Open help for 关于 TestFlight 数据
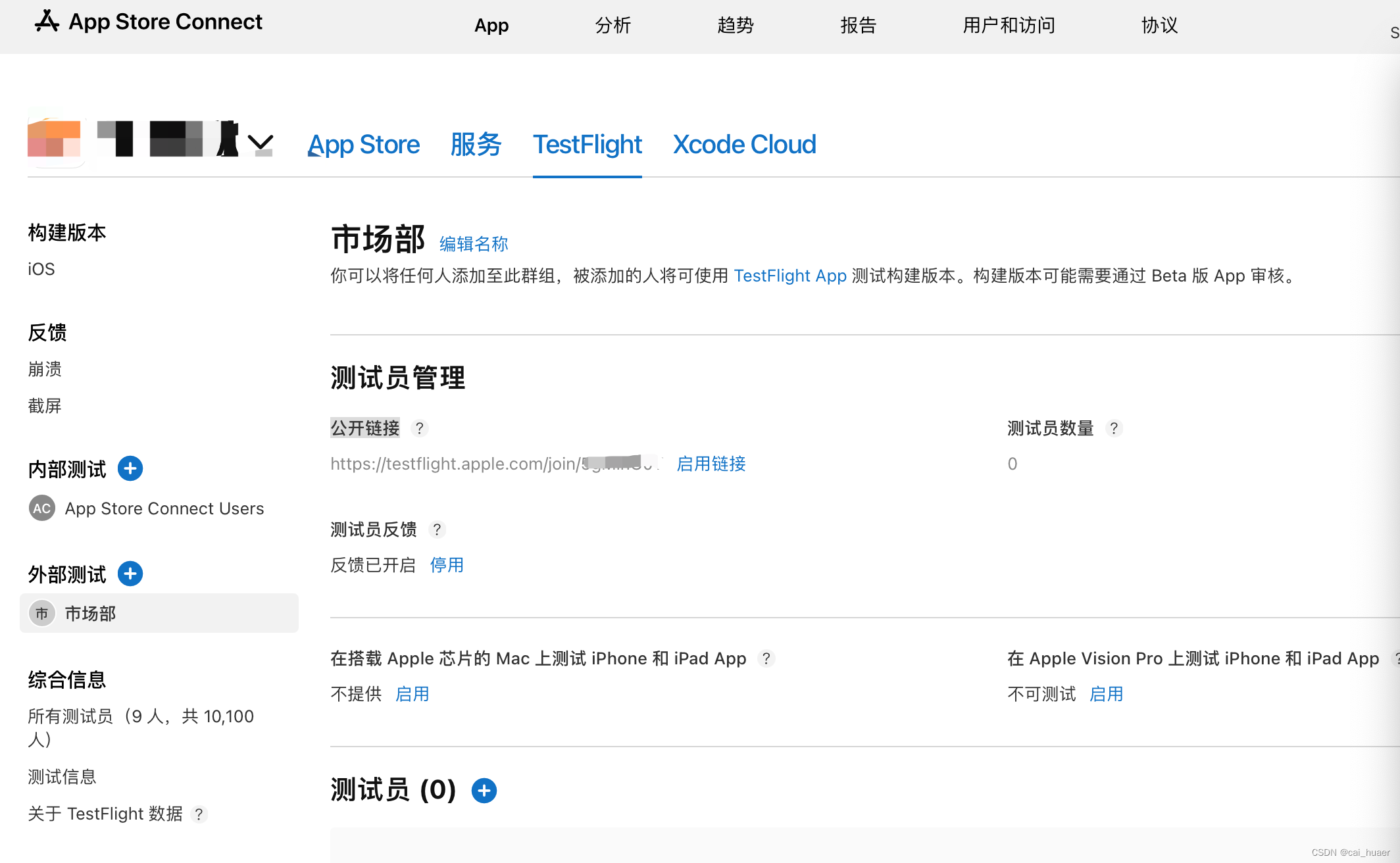 pyautogui.click(x=199, y=814)
